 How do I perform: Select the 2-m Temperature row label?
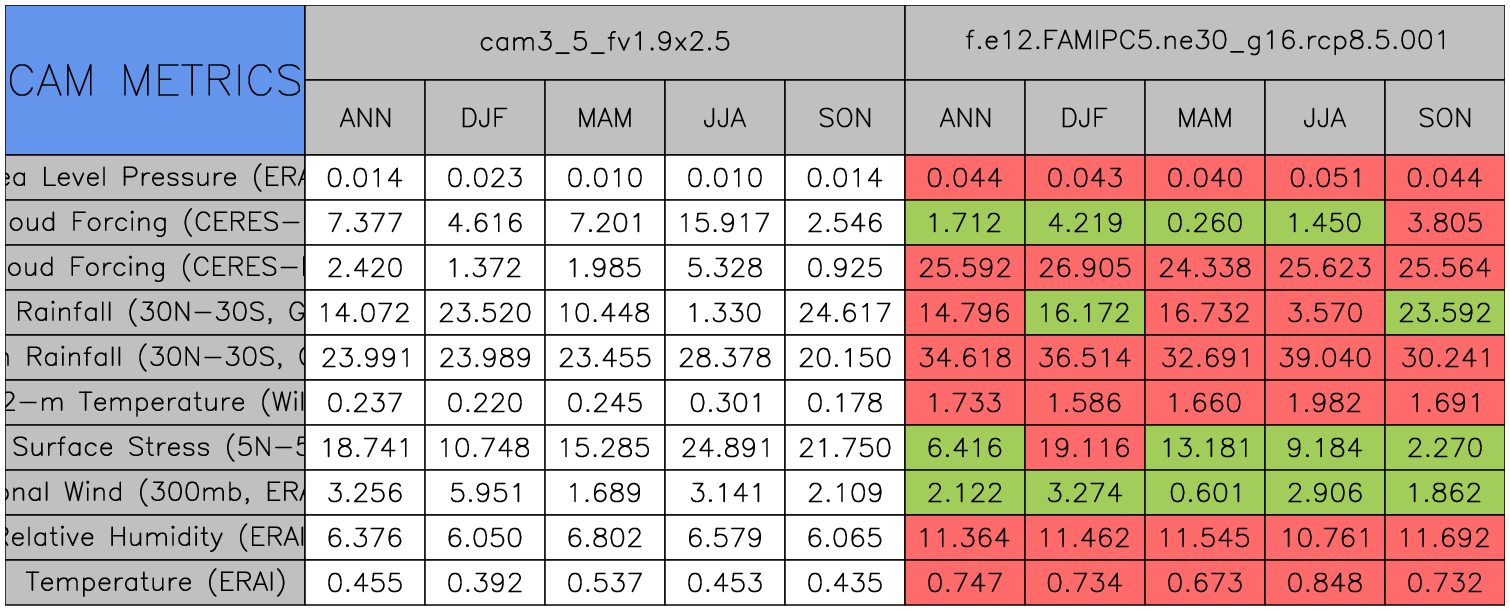154,403
